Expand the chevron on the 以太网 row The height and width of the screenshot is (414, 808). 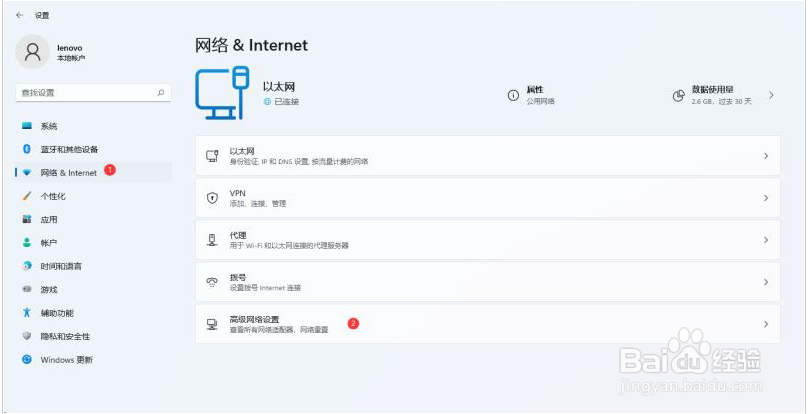(x=766, y=156)
